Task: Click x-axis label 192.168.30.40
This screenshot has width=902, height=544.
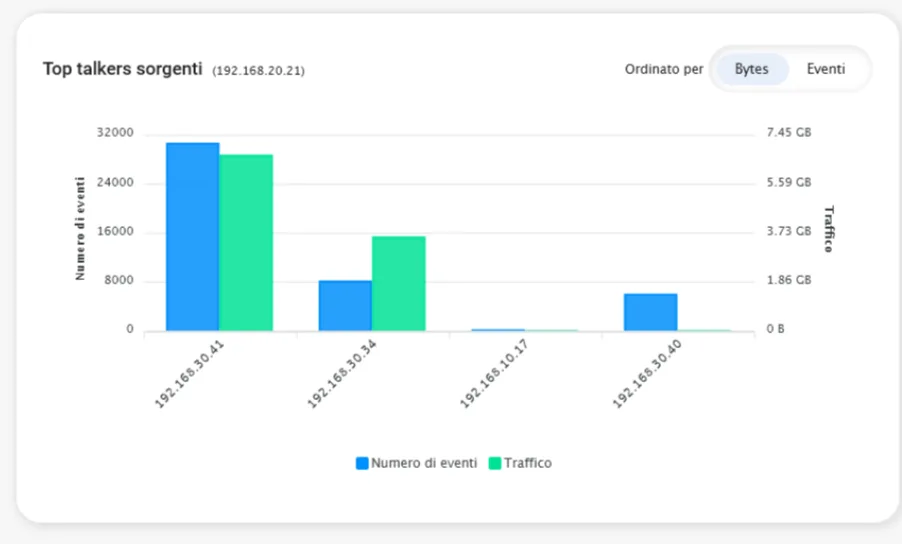Action: tap(647, 374)
